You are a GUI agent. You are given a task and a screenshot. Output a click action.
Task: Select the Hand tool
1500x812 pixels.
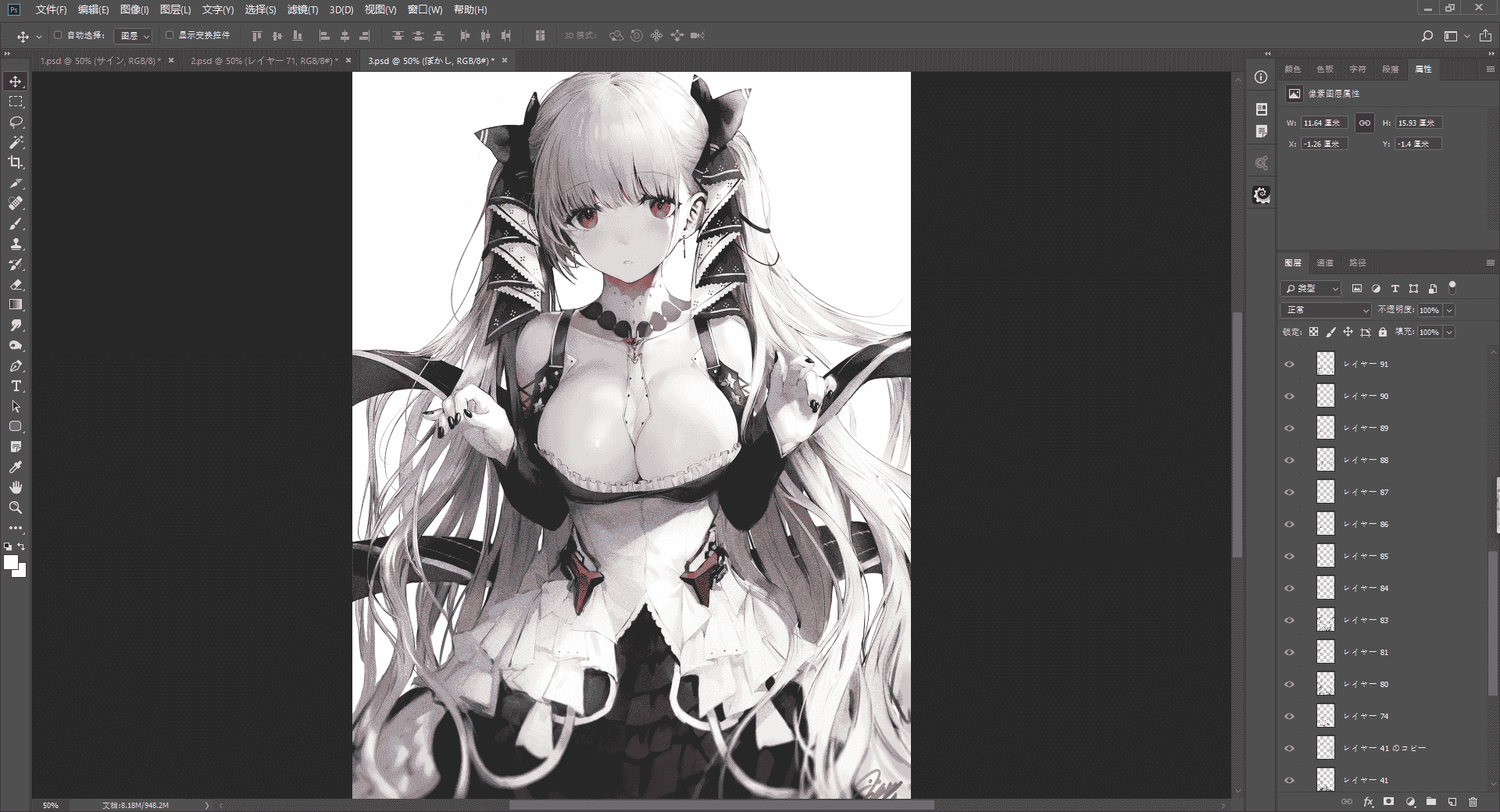tap(16, 487)
